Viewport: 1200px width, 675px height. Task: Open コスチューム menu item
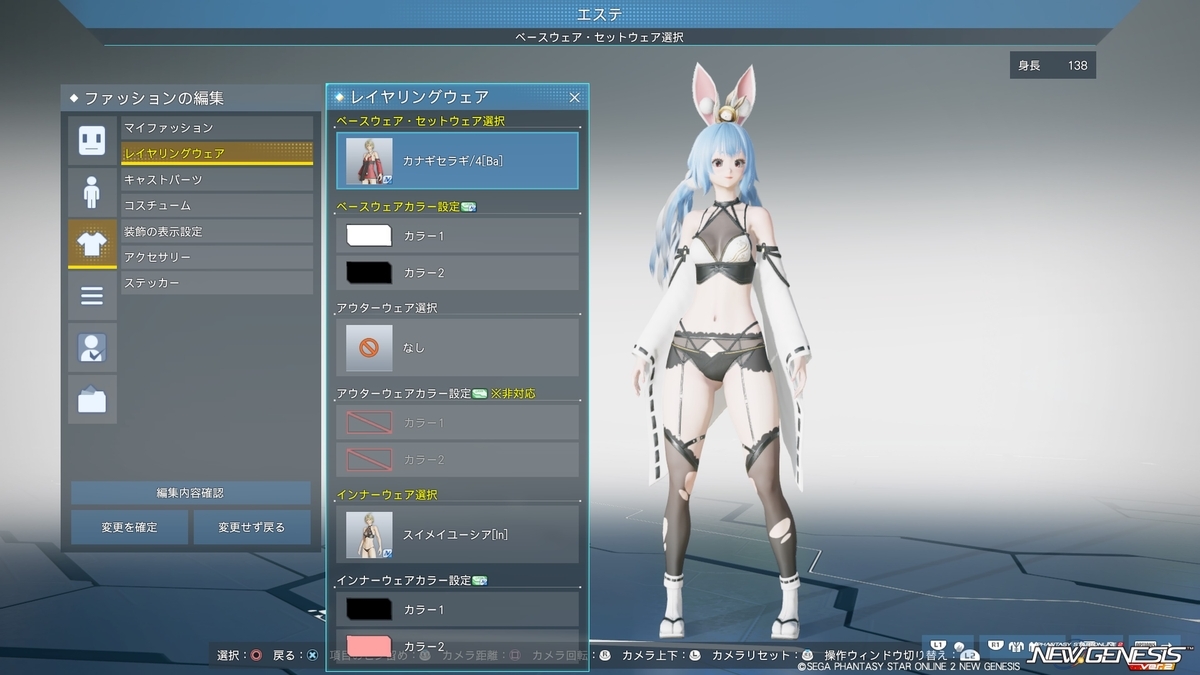[x=217, y=206]
